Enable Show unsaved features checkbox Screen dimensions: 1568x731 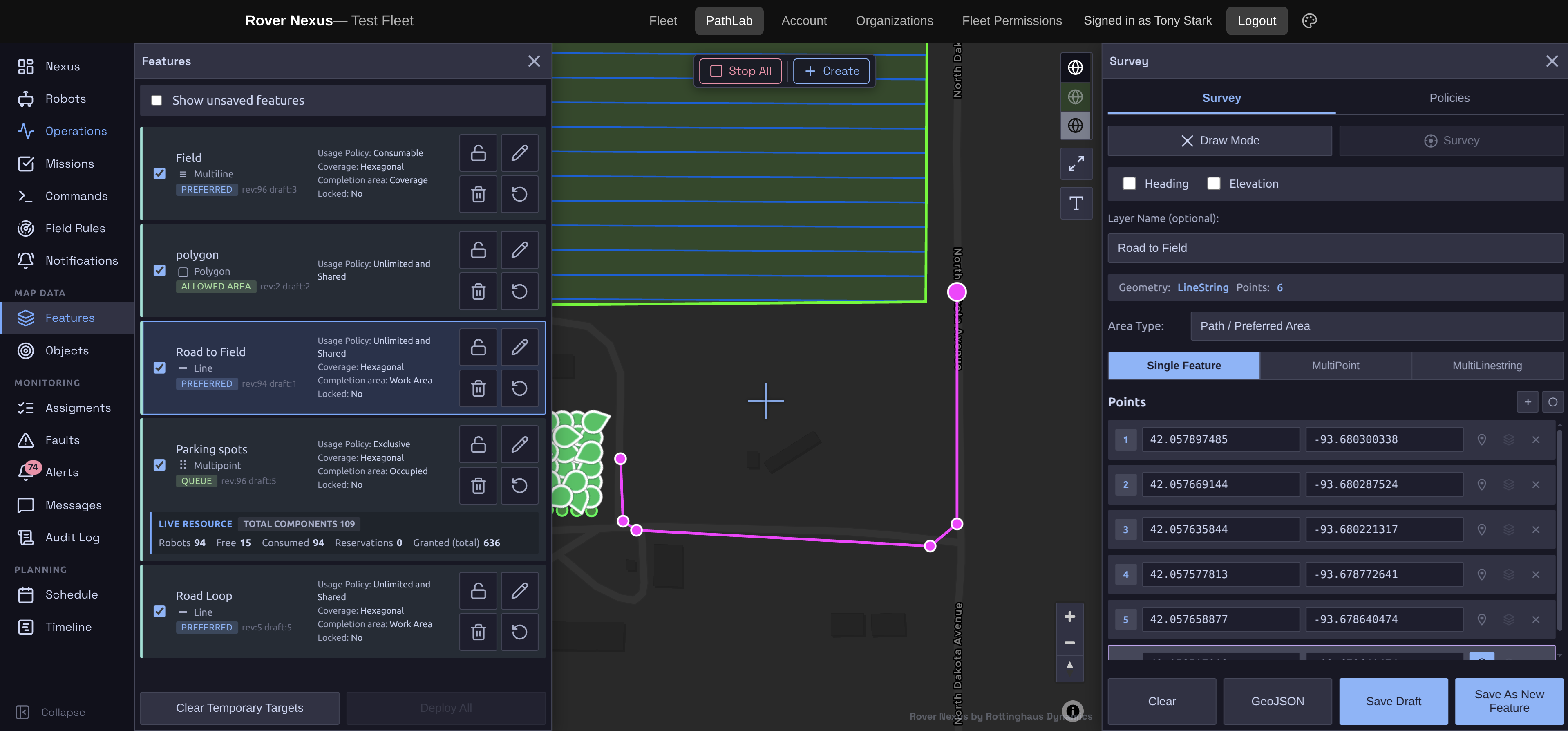pyautogui.click(x=157, y=100)
